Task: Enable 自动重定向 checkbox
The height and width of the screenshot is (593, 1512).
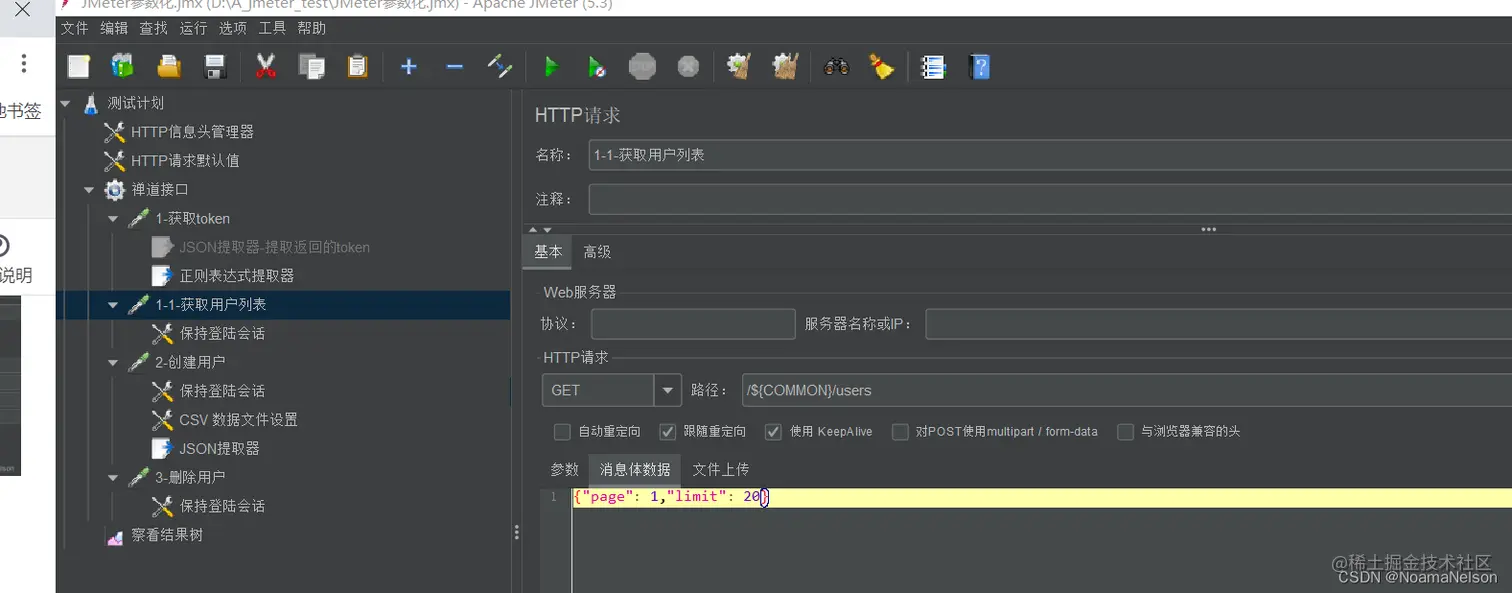Action: (563, 432)
